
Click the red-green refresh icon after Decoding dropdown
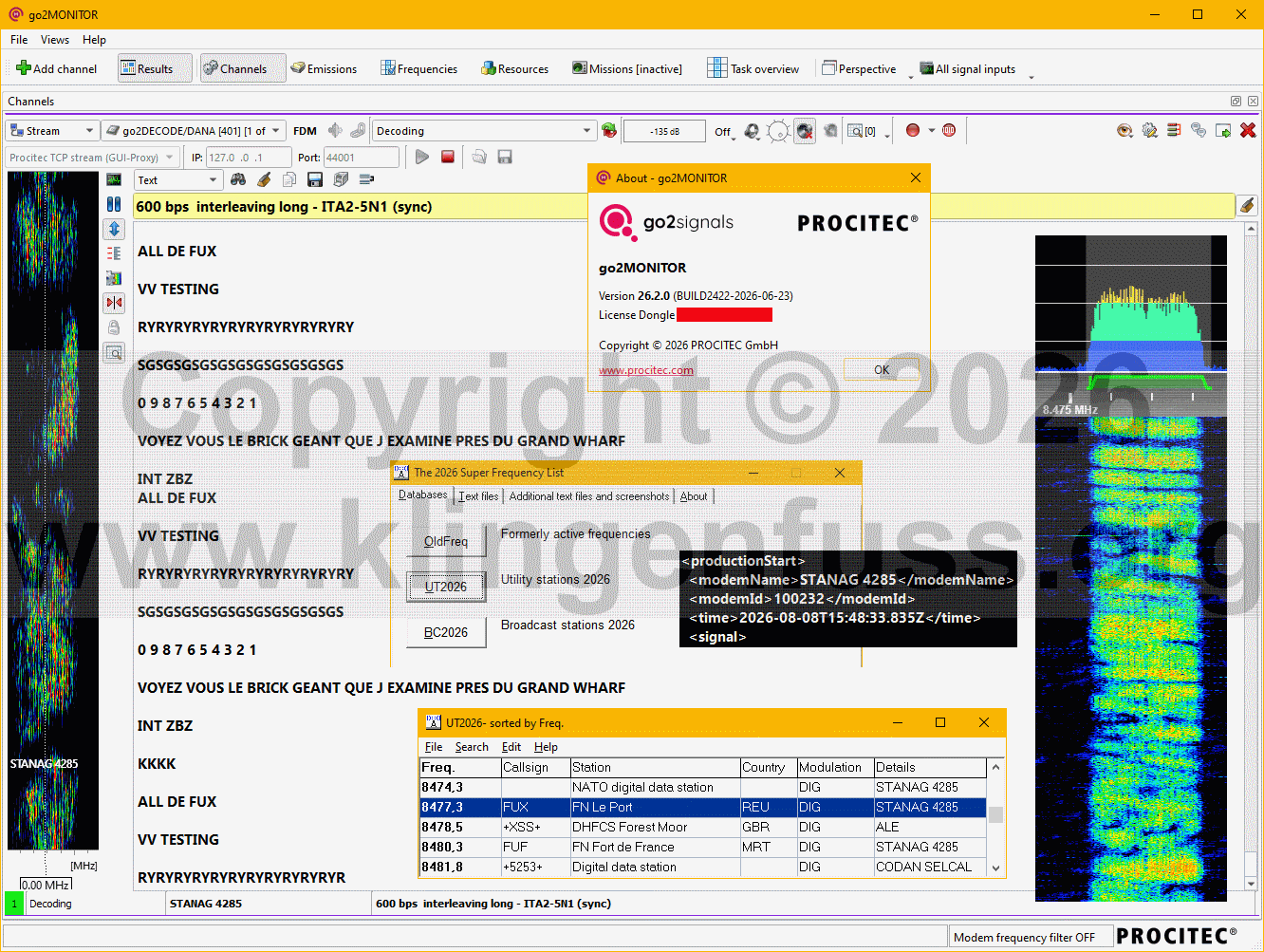(609, 130)
